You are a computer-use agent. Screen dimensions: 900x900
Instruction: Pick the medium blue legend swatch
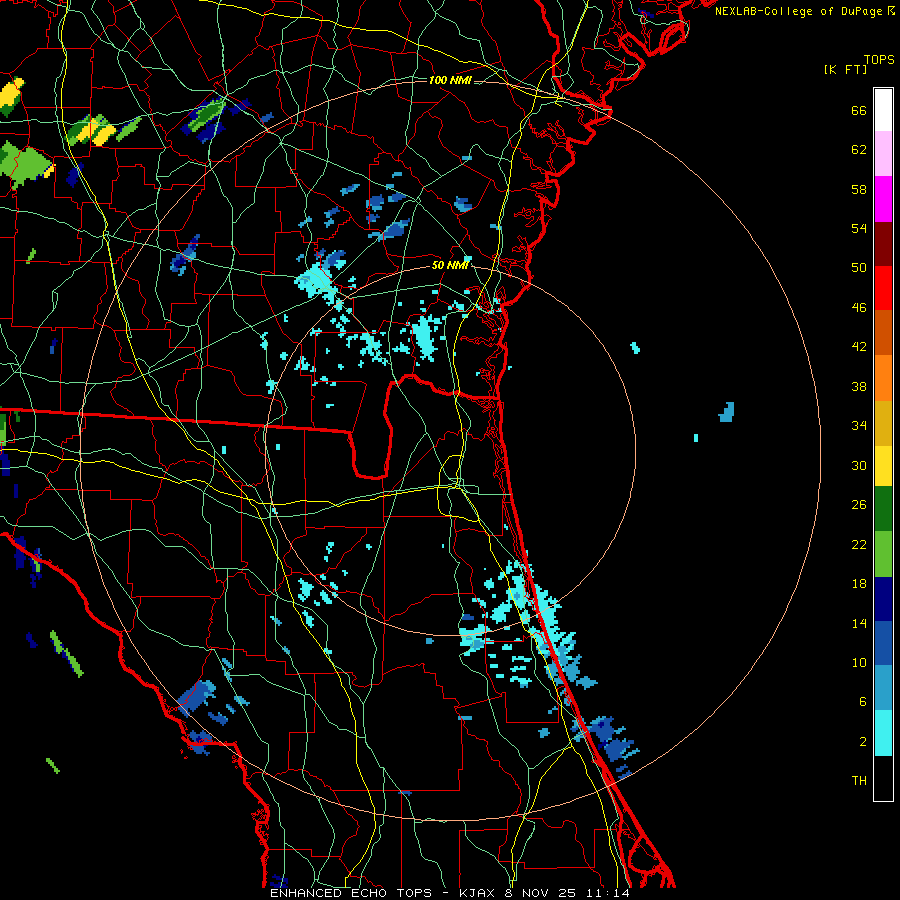pyautogui.click(x=883, y=643)
